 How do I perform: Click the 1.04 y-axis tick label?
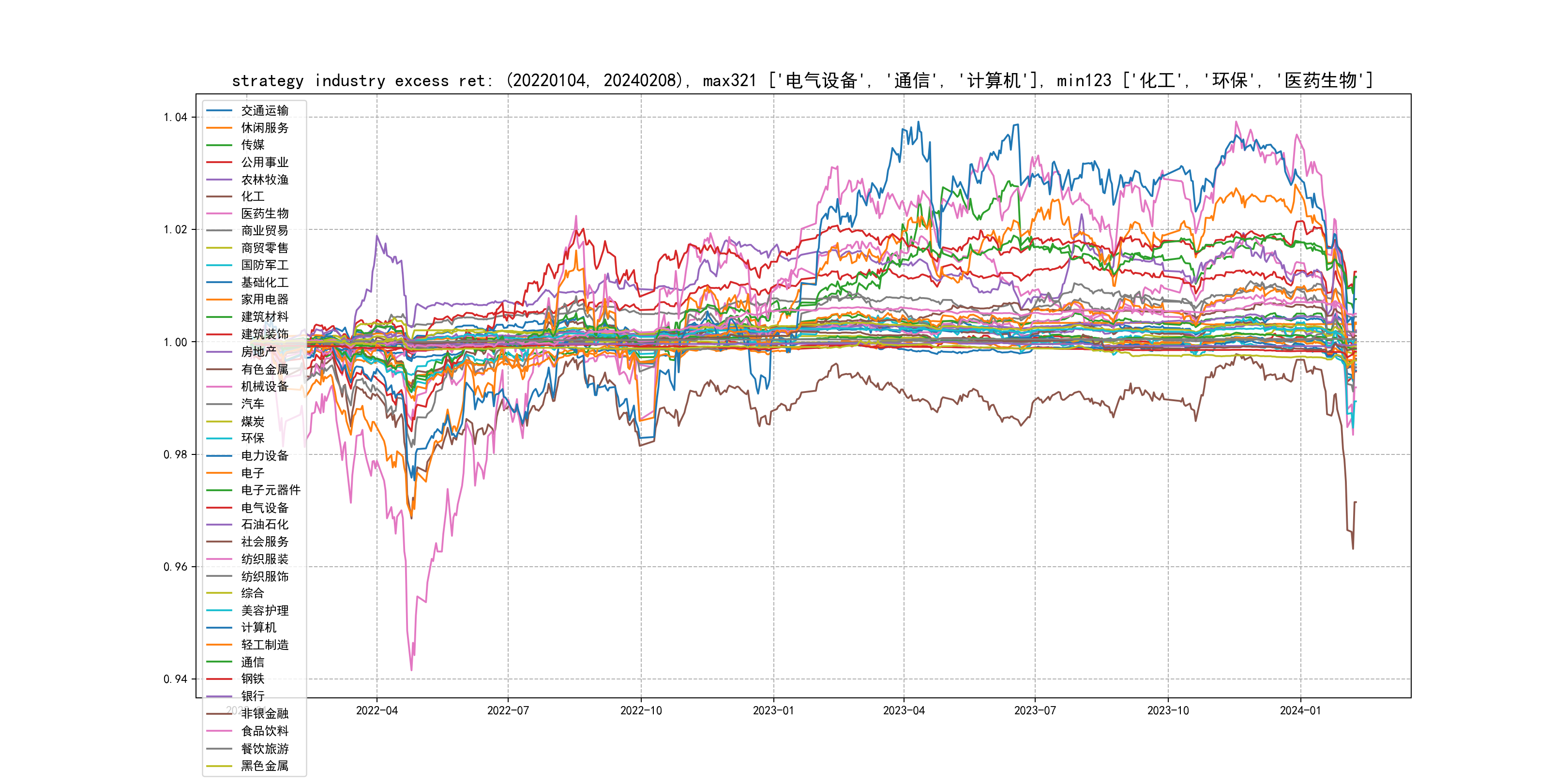coord(175,117)
